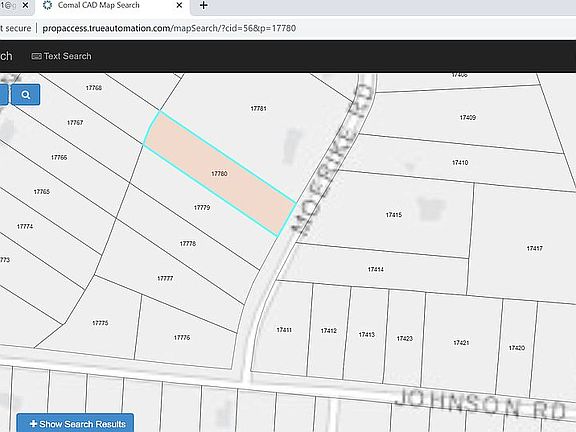This screenshot has height=432, width=576.
Task: Select parcel 17411 on the map
Action: (x=284, y=330)
